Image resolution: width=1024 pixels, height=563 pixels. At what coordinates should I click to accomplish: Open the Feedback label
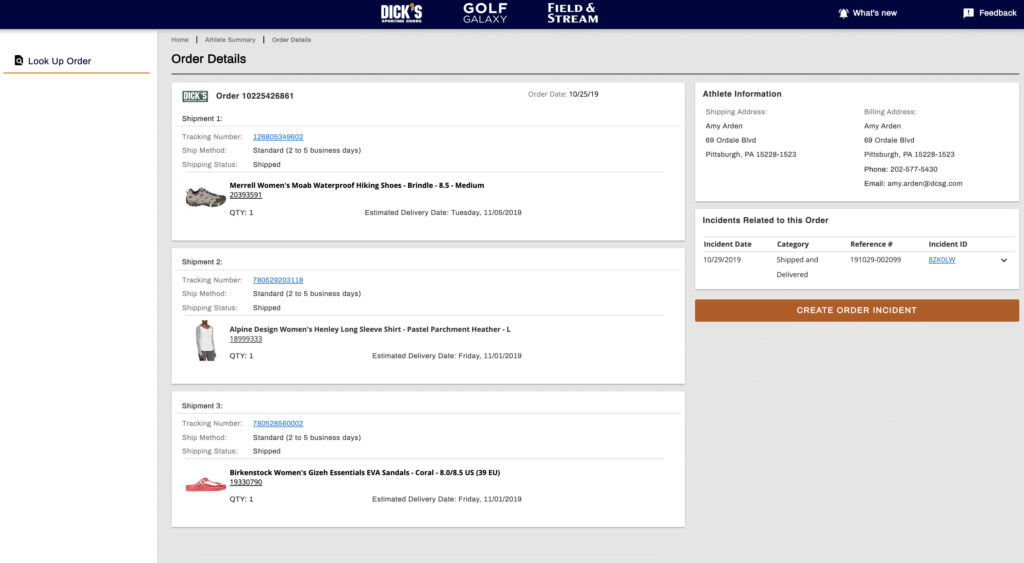click(997, 13)
